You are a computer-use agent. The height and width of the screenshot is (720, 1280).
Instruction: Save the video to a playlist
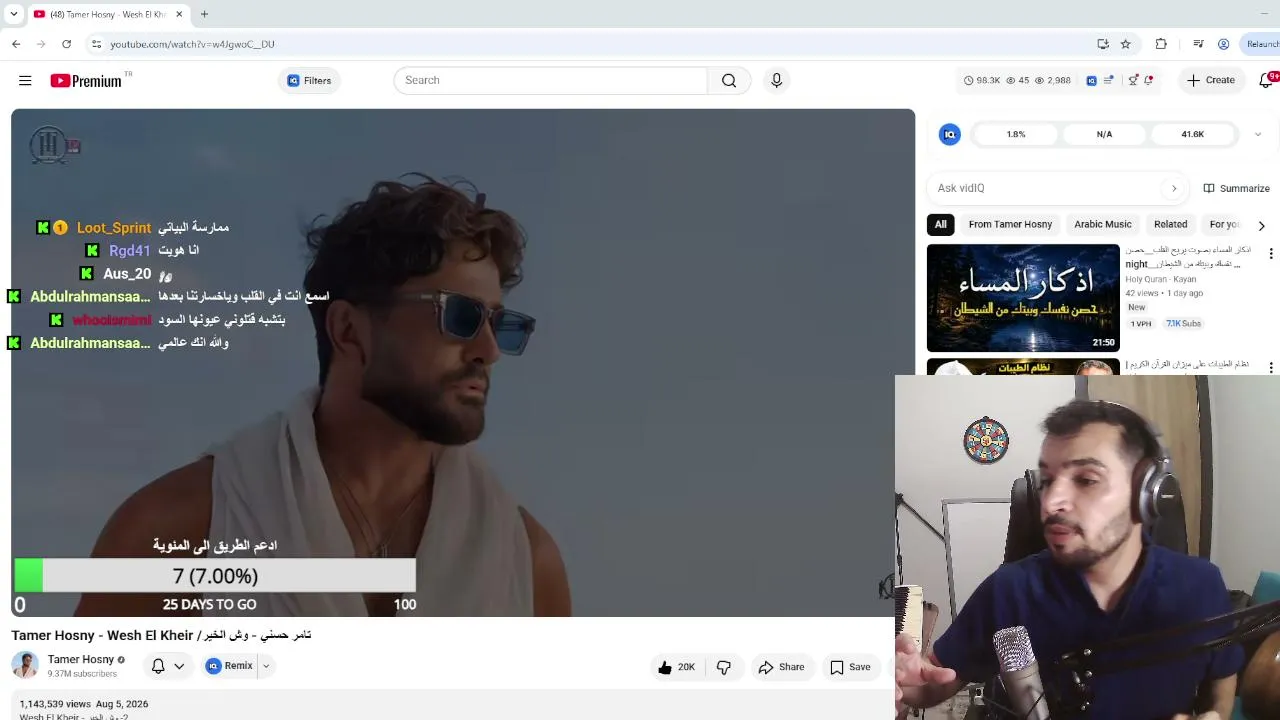click(x=850, y=667)
